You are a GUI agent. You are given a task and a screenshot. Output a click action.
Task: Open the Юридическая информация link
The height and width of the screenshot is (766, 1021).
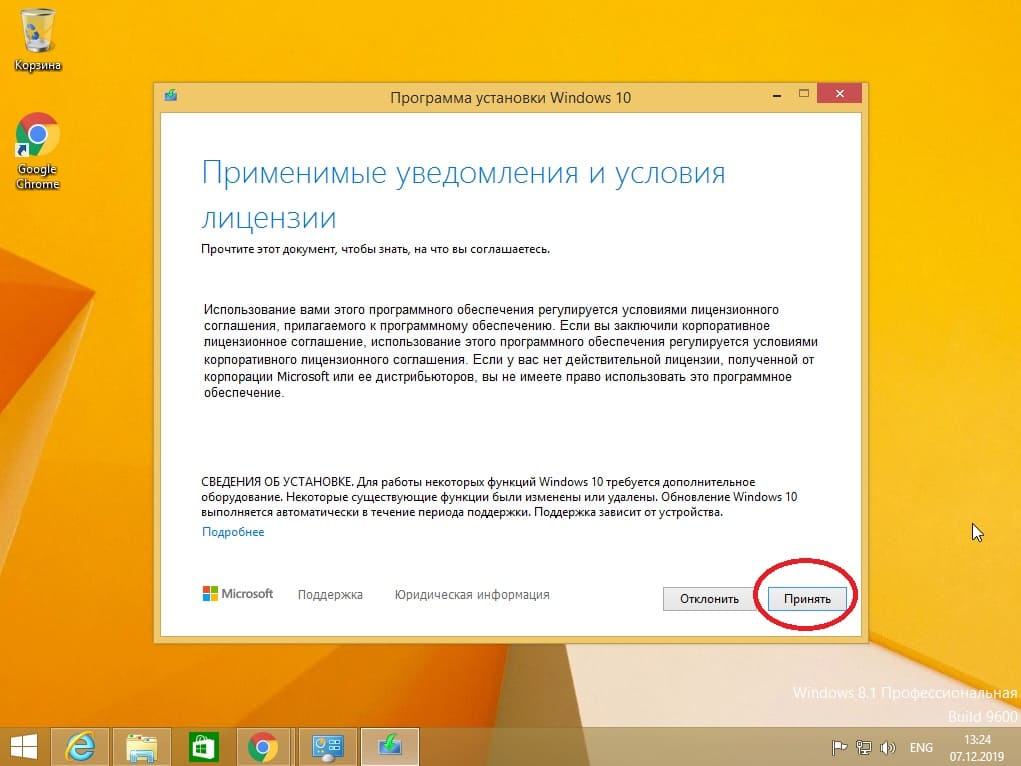pos(472,595)
